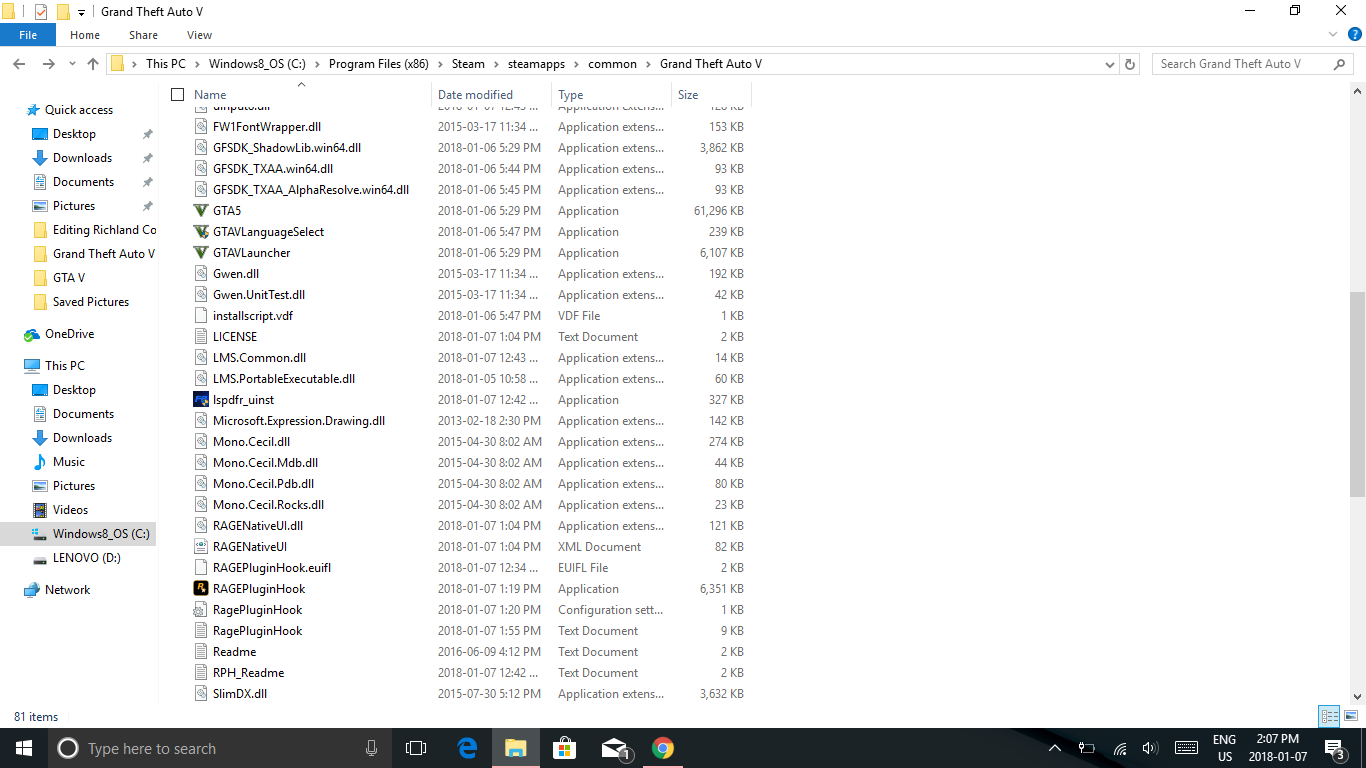1366x768 pixels.
Task: Open the Action Center notifications
Action: pyautogui.click(x=1334, y=748)
